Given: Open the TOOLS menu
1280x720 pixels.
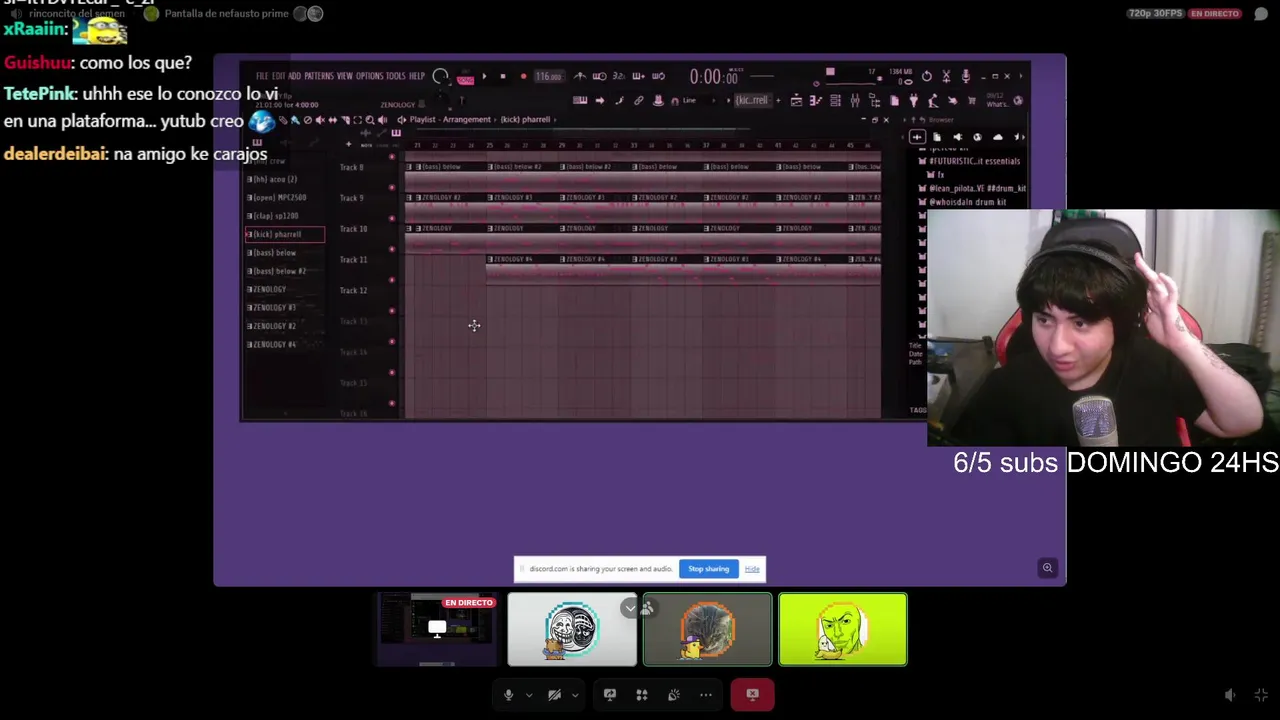Looking at the screenshot, I should coord(396,76).
